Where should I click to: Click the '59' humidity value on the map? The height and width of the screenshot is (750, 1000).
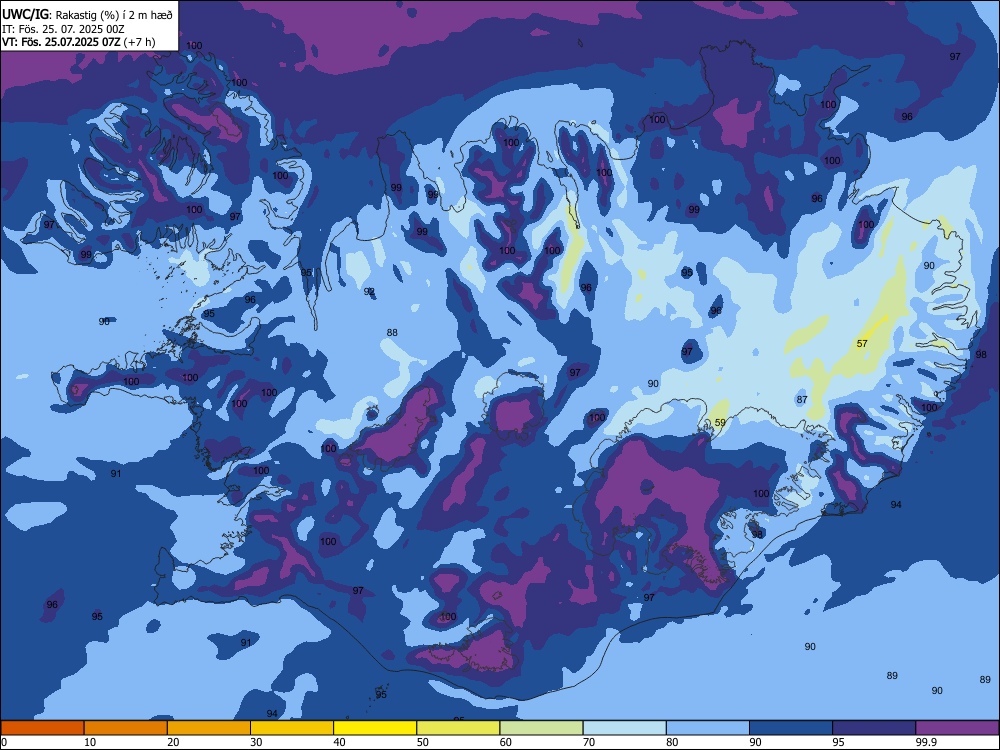[720, 423]
